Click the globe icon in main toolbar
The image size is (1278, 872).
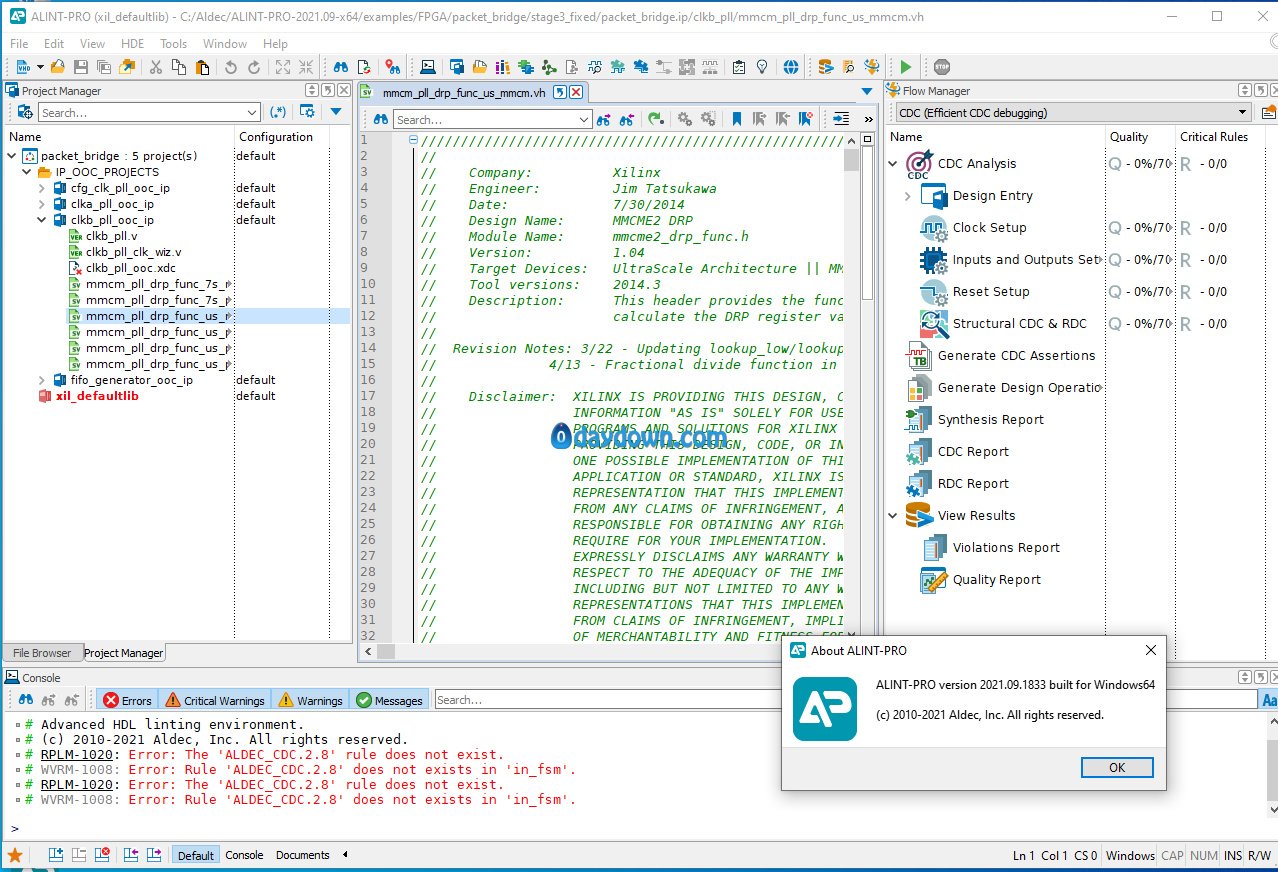(x=791, y=67)
